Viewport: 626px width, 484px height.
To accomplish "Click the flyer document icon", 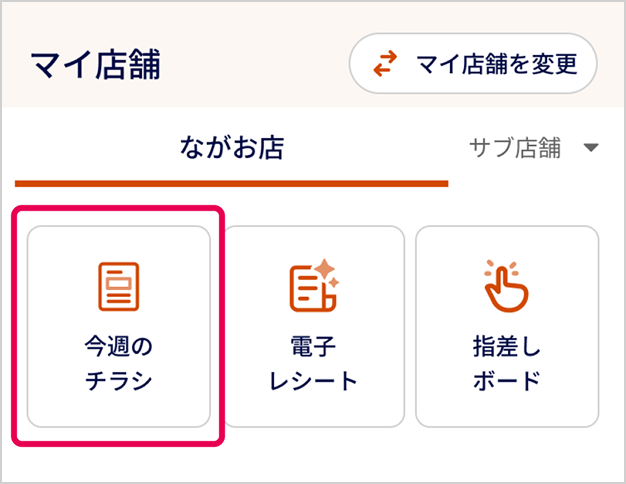I will point(119,286).
